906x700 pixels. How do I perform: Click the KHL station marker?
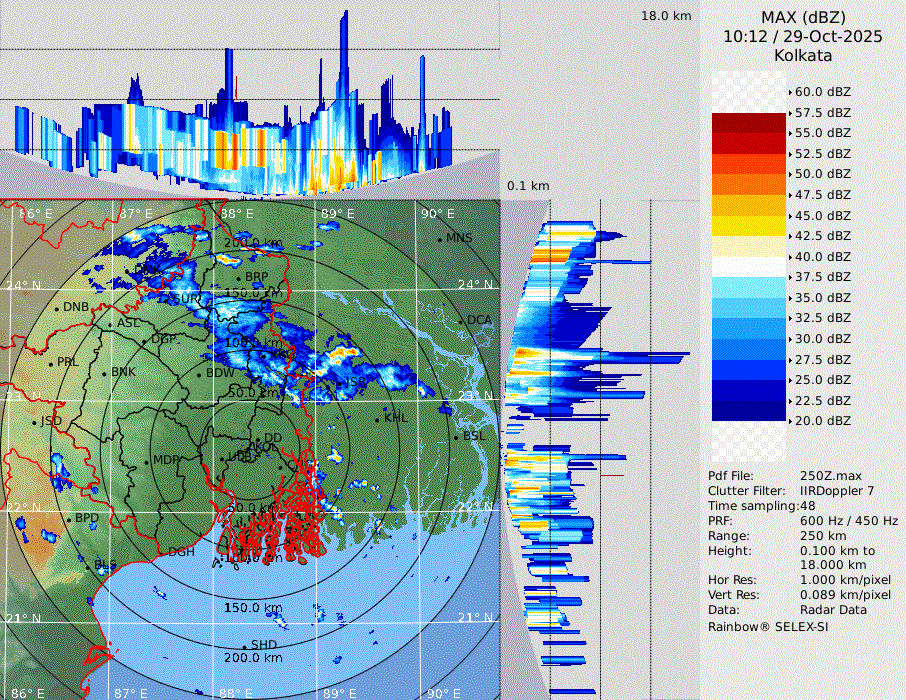point(379,417)
